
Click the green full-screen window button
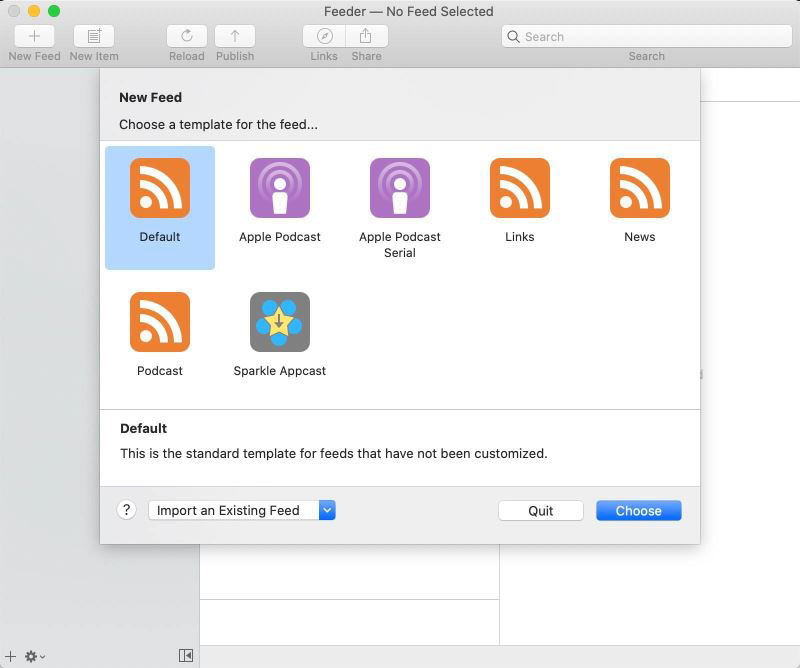54,11
